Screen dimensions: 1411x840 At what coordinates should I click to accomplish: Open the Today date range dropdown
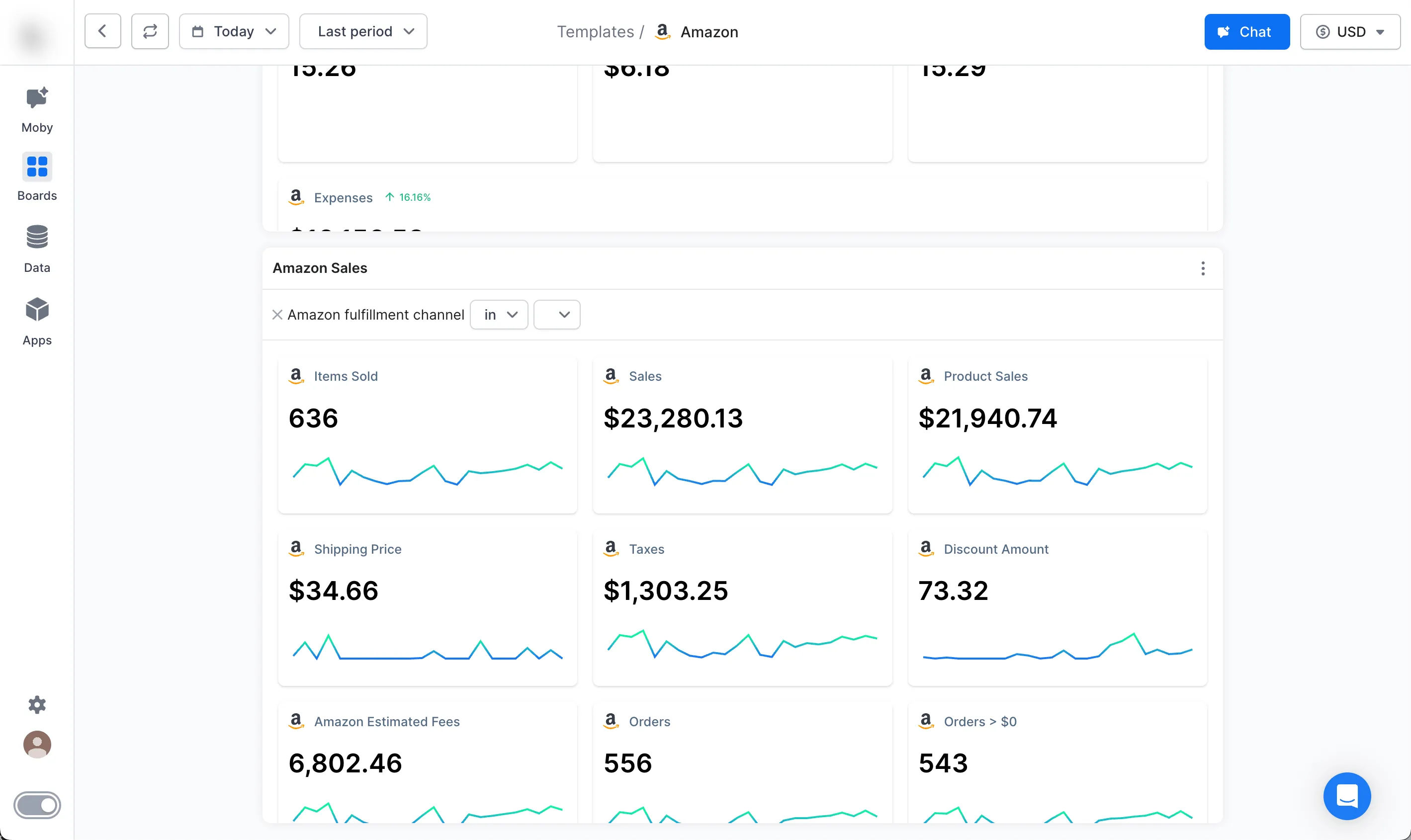click(x=234, y=32)
